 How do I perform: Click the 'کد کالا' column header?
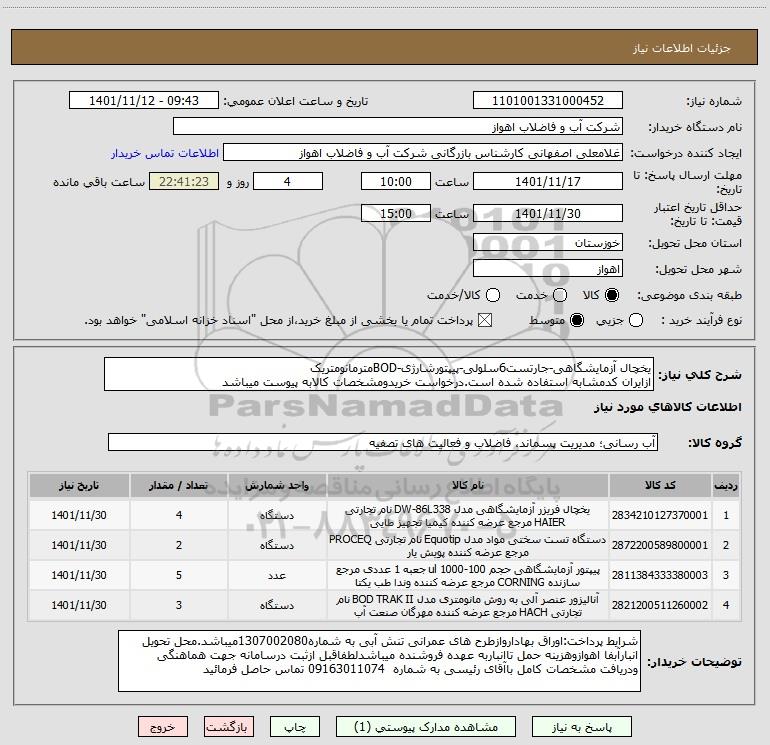[x=660, y=485]
